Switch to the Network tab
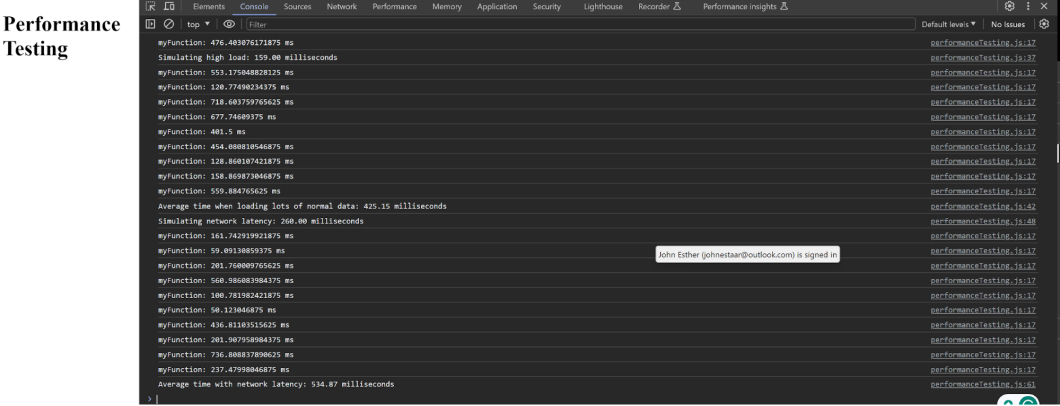Image resolution: width=1060 pixels, height=406 pixels. [341, 7]
